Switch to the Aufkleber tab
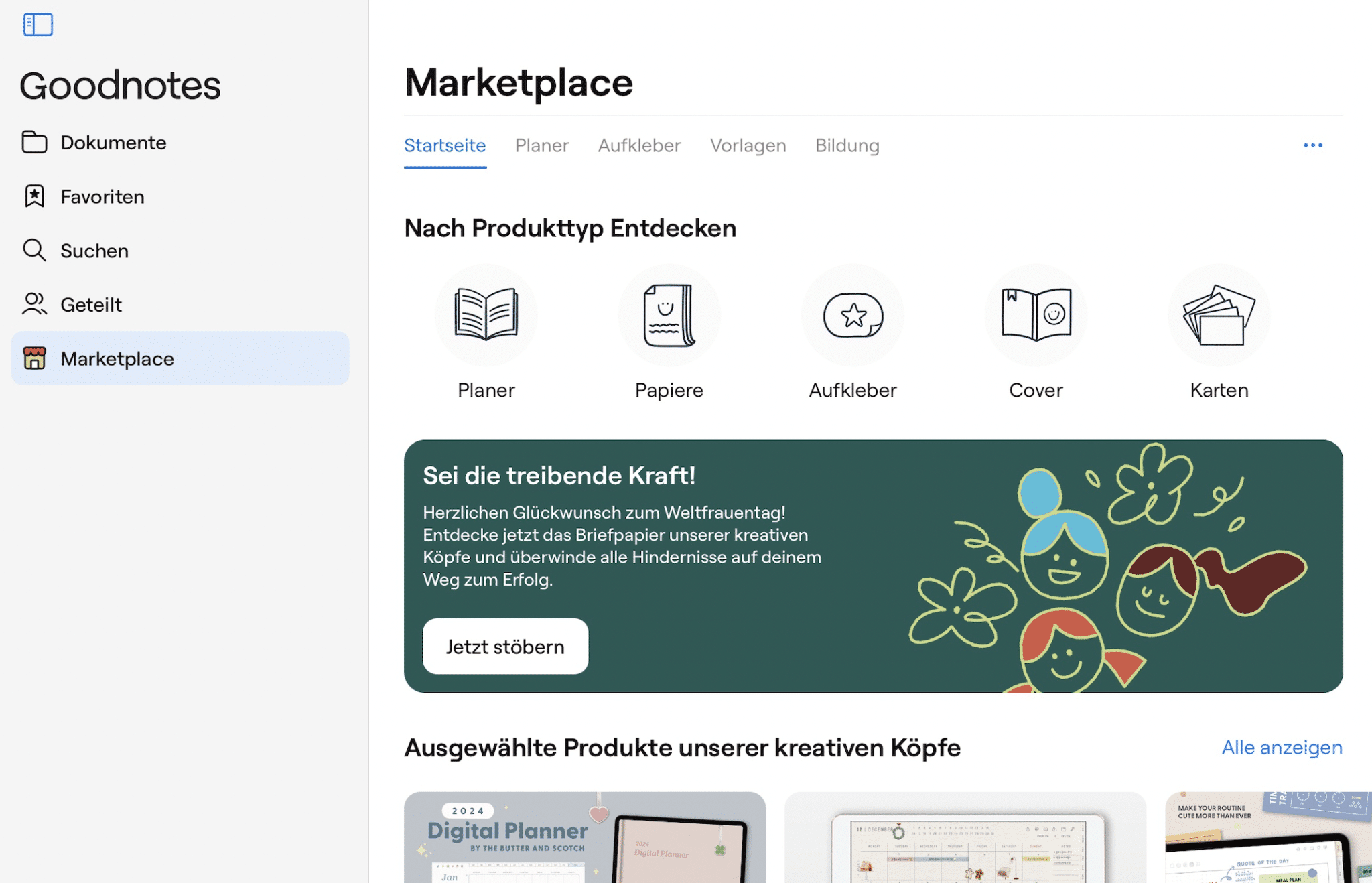This screenshot has width=1372, height=883. point(639,145)
